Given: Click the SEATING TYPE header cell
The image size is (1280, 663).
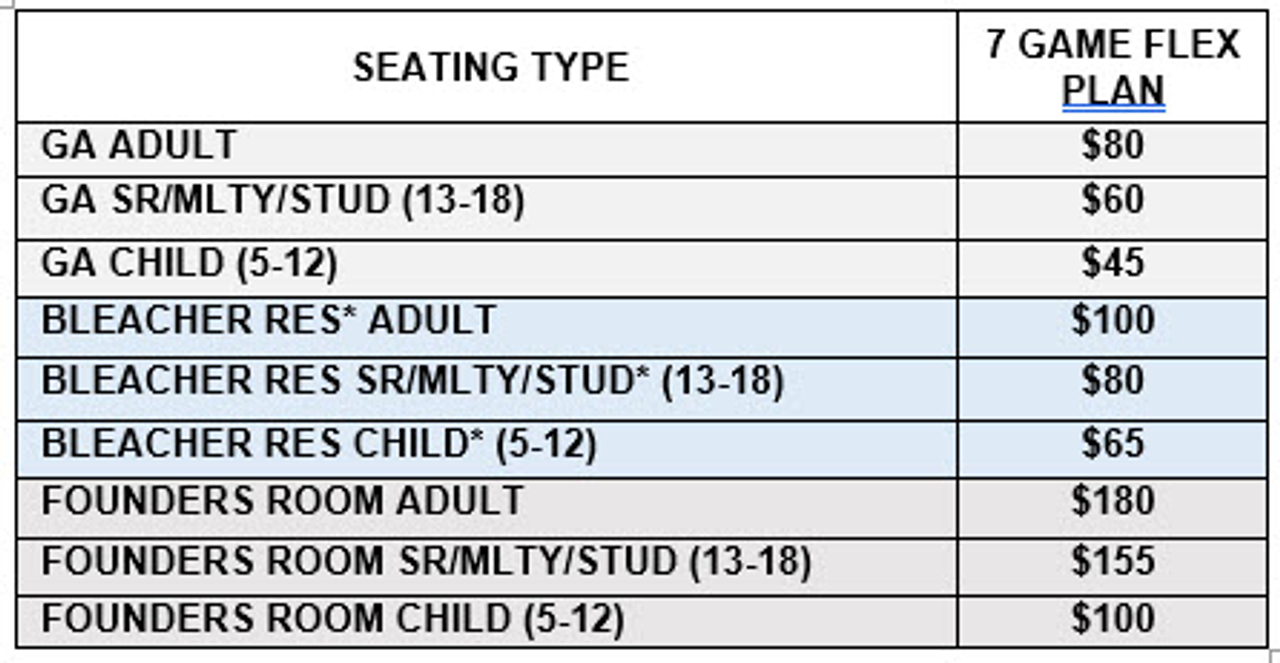Looking at the screenshot, I should [487, 67].
